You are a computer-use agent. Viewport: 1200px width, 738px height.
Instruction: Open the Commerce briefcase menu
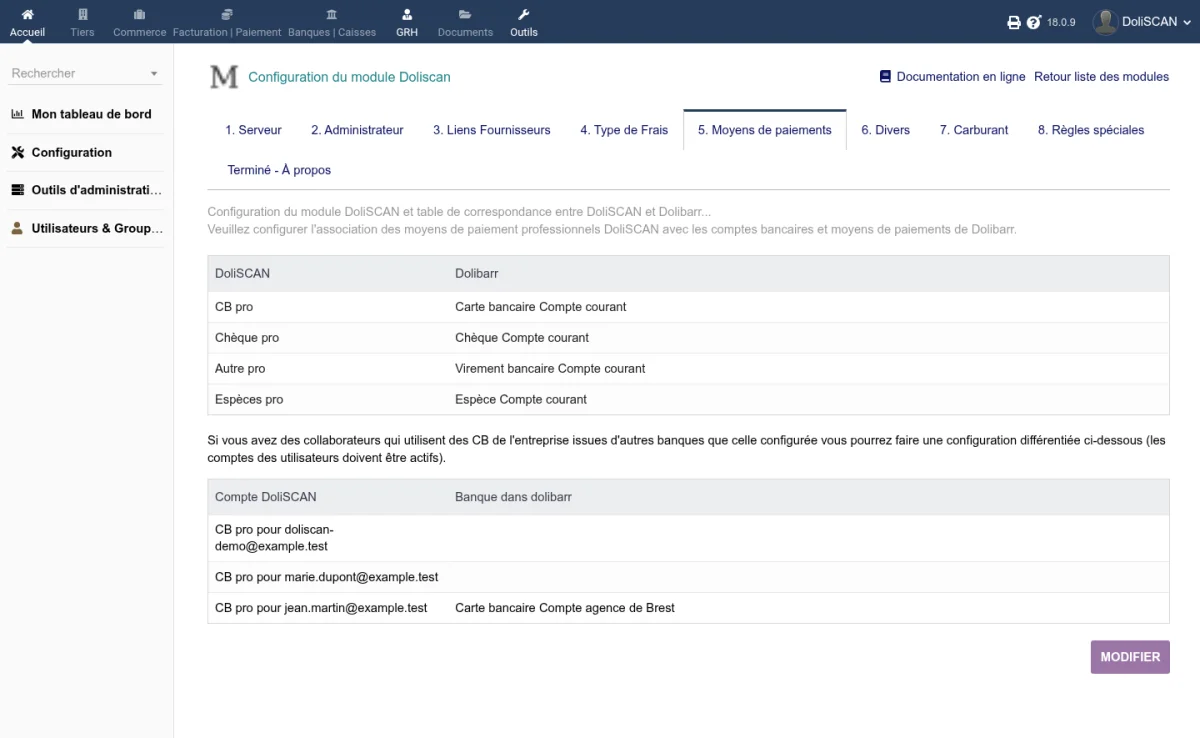click(x=139, y=22)
